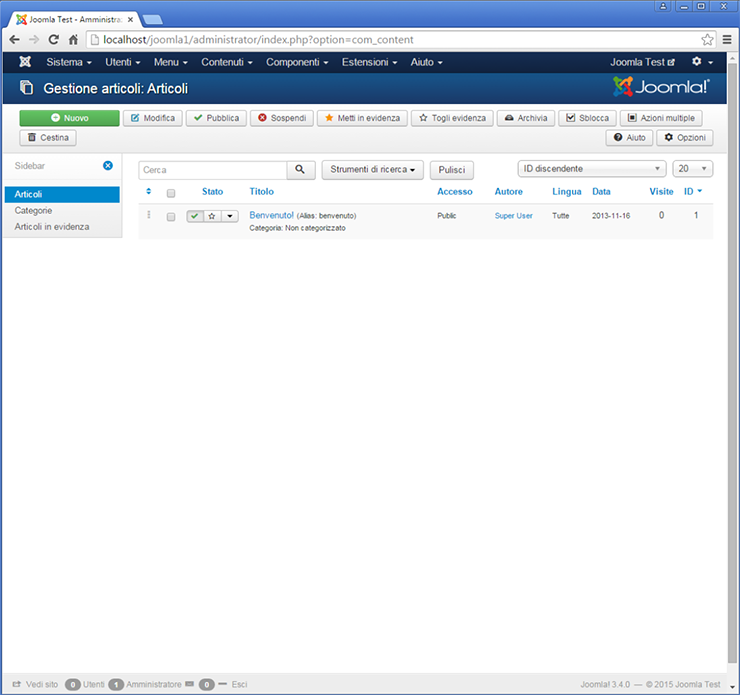The image size is (740, 695).
Task: Click Sospendi toolbar button
Action: click(282, 118)
